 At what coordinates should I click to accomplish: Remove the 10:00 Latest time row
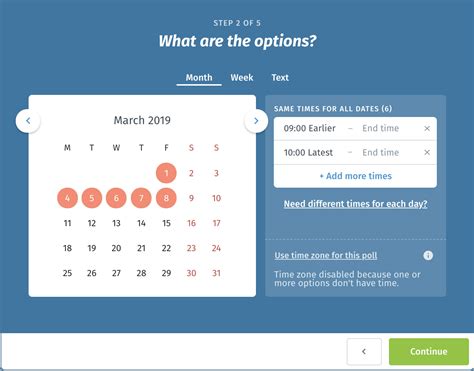point(427,152)
